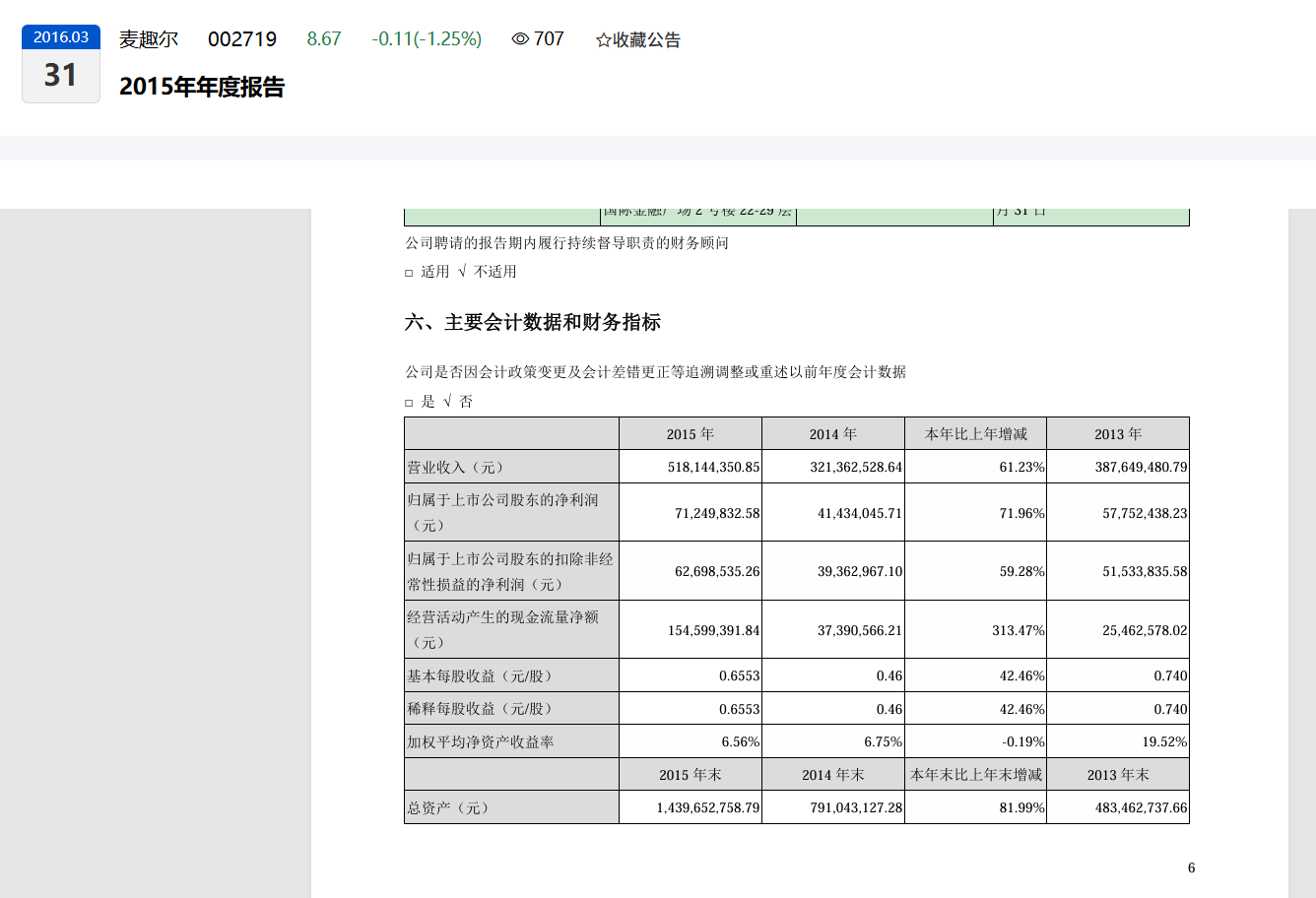The height and width of the screenshot is (898, 1316).
Task: Click the 2014 年末 column header
Action: [x=833, y=774]
